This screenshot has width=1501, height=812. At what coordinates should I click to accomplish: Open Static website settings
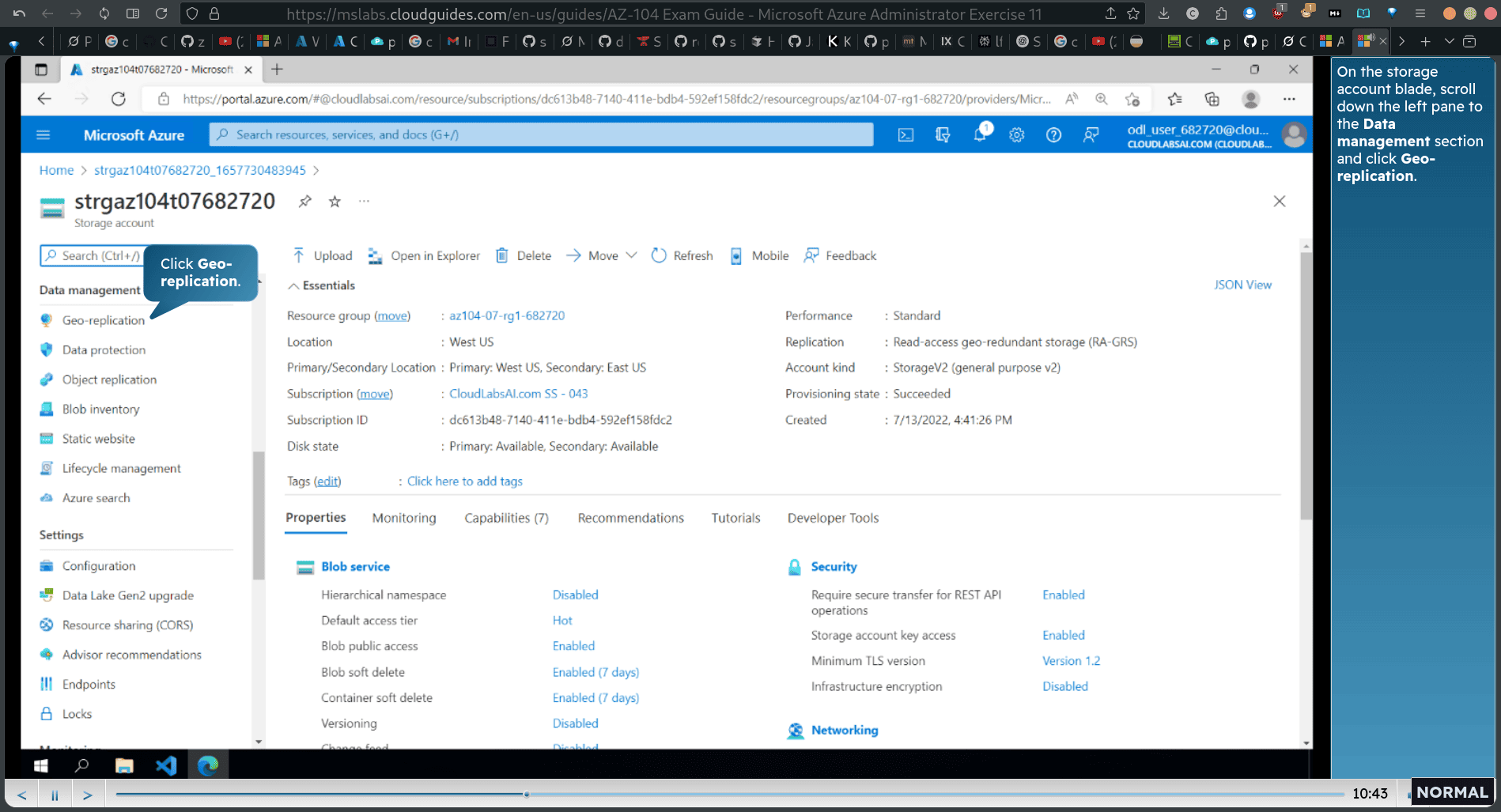point(98,439)
